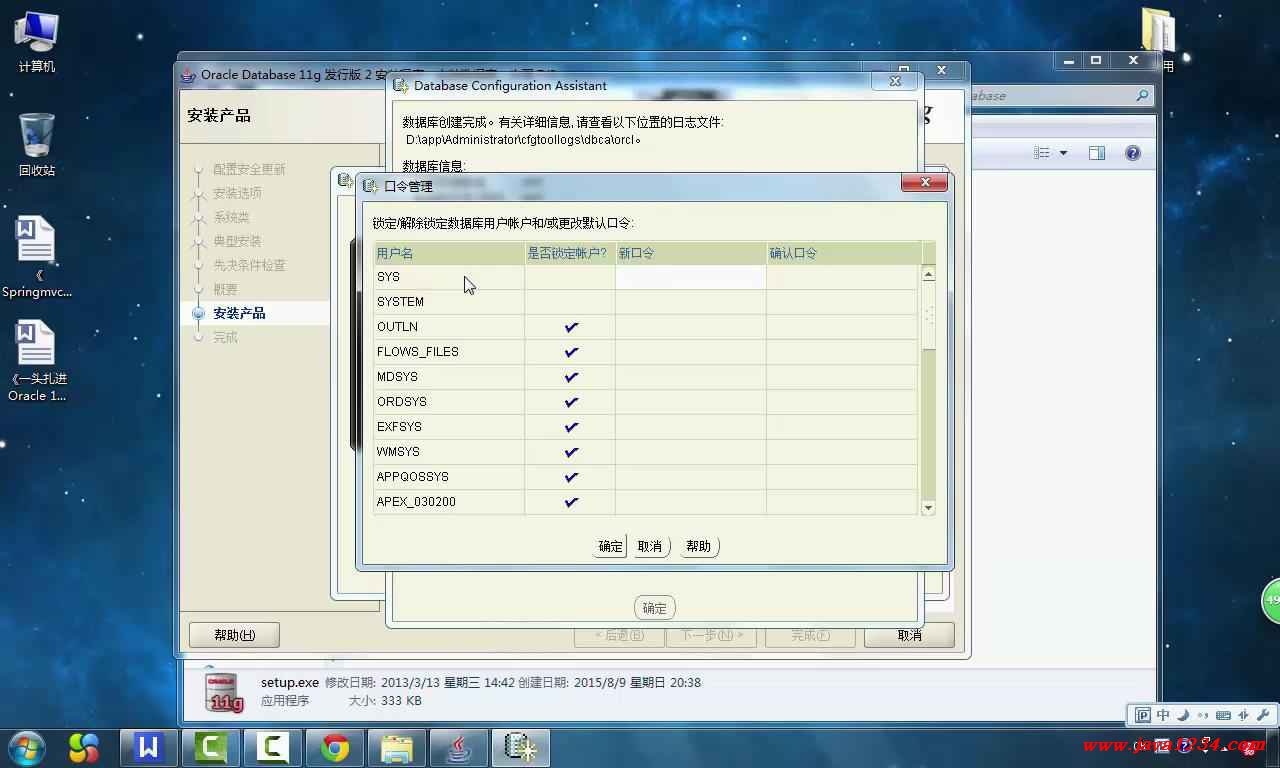Click the Oracle installer title bar icon

click(188, 75)
